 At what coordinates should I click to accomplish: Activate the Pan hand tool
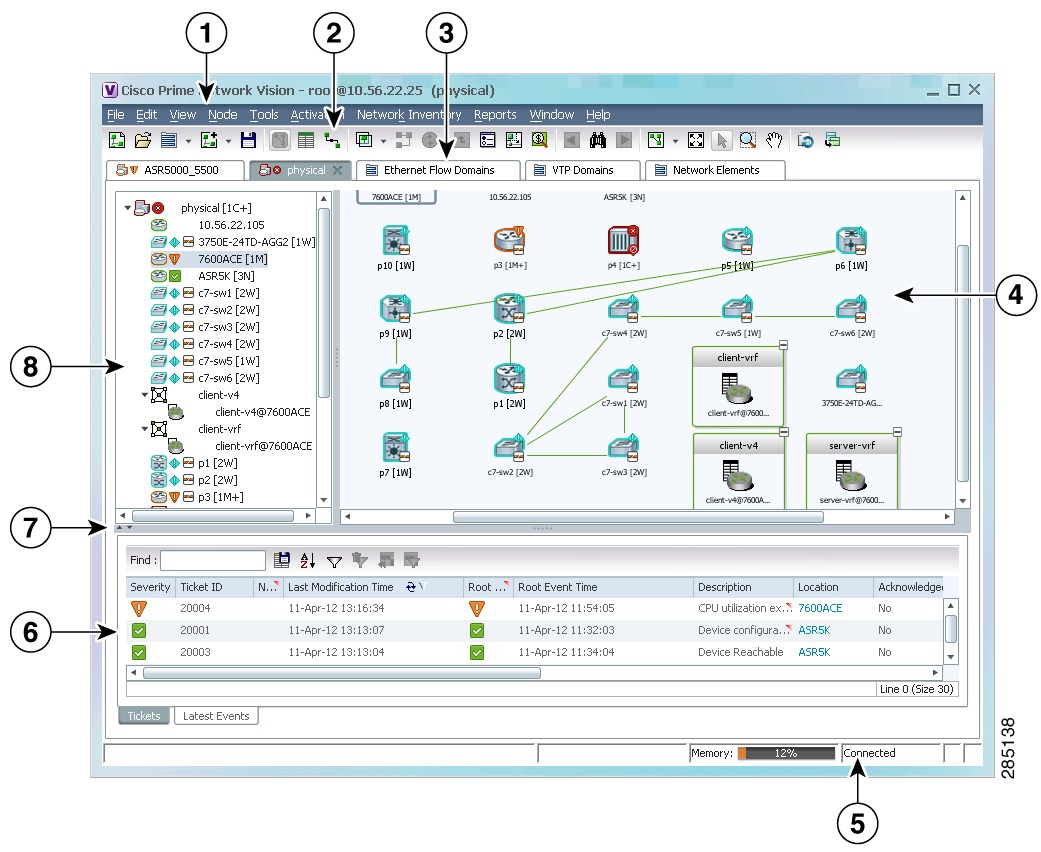(x=773, y=140)
